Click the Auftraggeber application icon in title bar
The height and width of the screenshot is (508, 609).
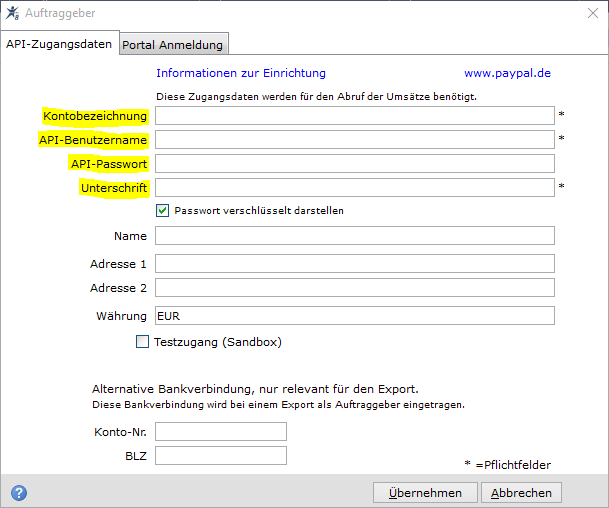click(12, 13)
